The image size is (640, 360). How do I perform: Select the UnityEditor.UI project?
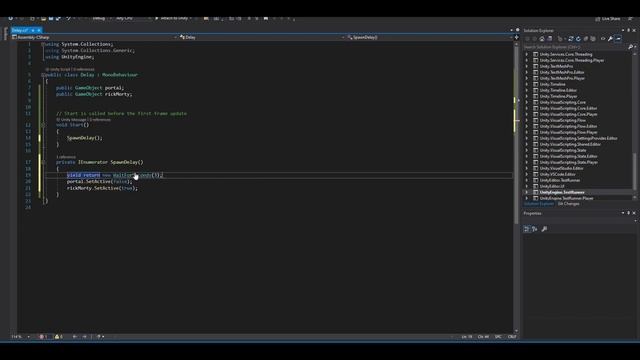[552, 186]
